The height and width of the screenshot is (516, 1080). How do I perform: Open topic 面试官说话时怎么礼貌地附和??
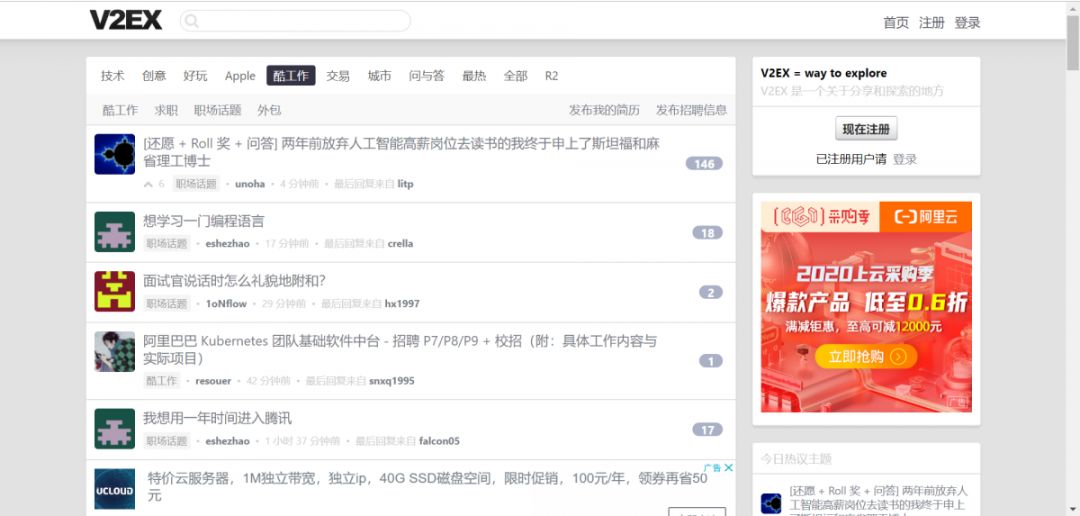pyautogui.click(x=234, y=281)
